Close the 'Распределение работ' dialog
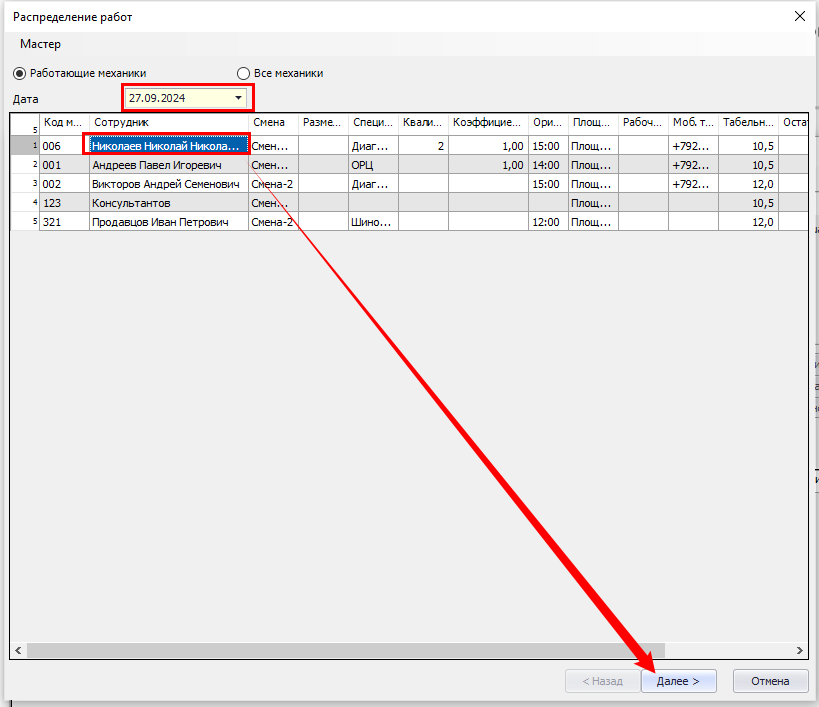 pyautogui.click(x=799, y=16)
